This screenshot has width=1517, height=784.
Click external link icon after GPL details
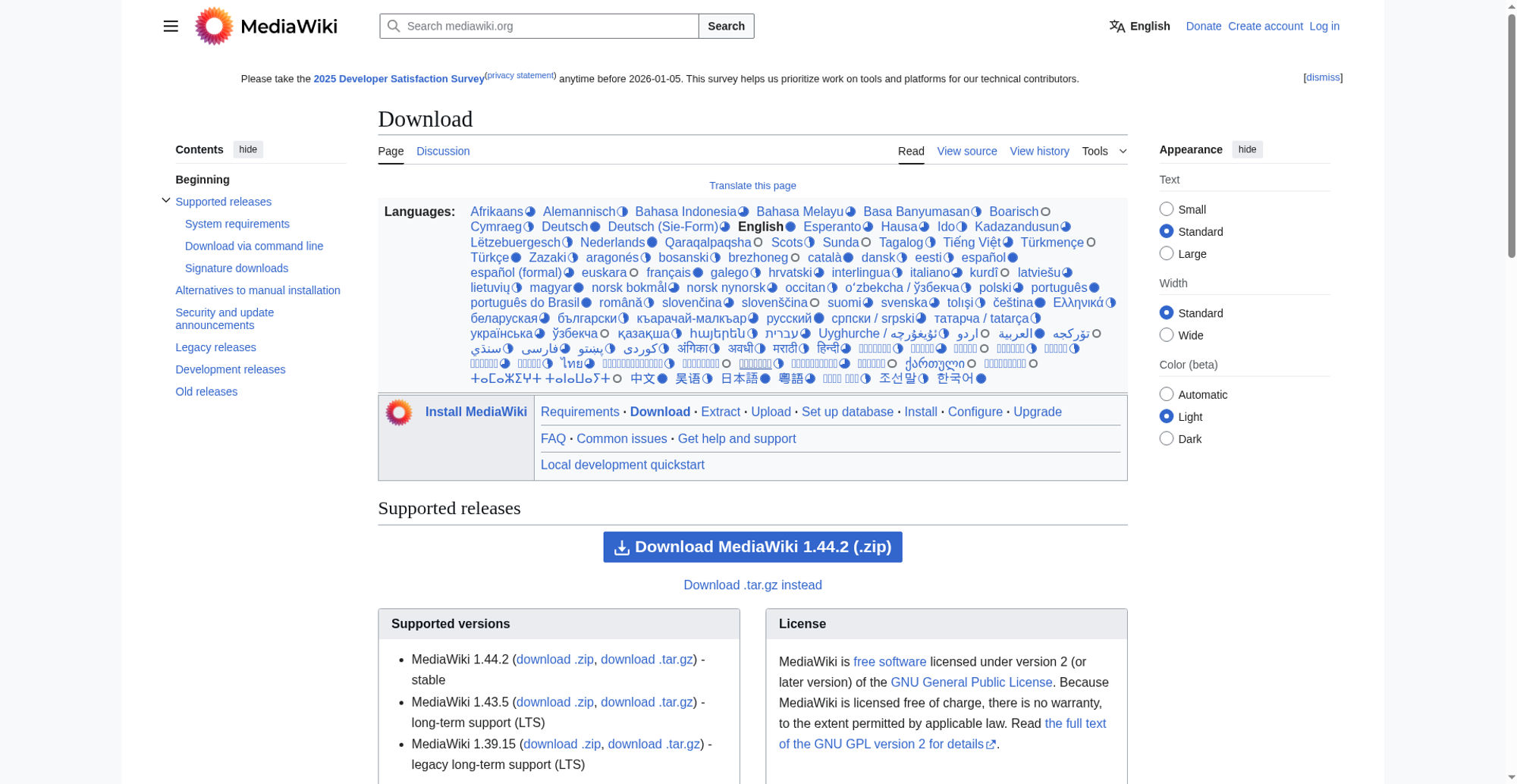tap(991, 745)
